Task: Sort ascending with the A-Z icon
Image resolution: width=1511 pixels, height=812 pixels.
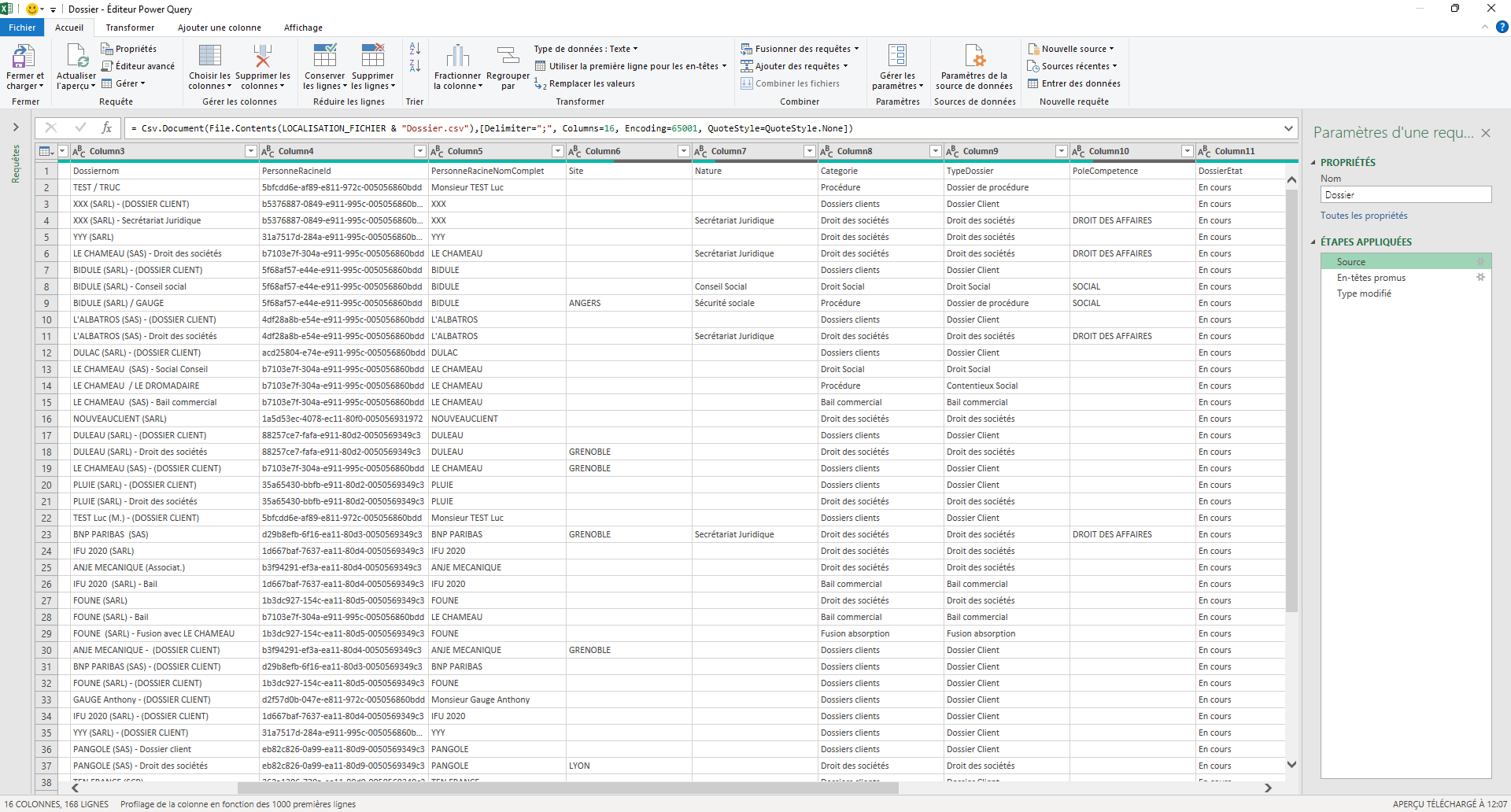Action: point(415,49)
